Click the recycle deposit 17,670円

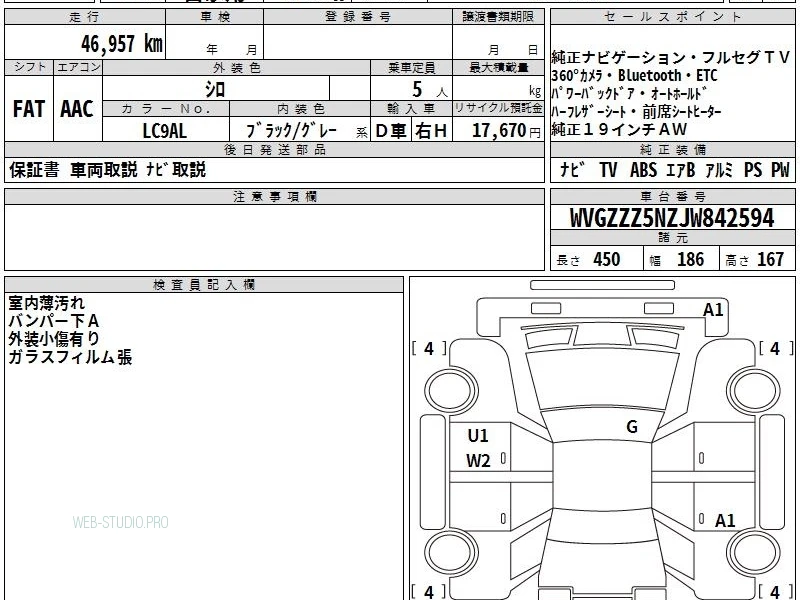coord(506,131)
